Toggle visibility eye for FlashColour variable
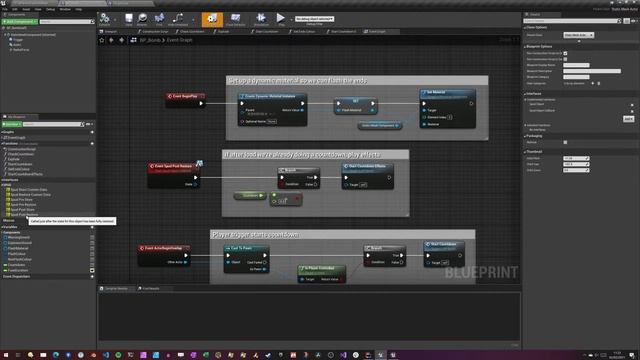The height and width of the screenshot is (360, 640). (x=92, y=254)
